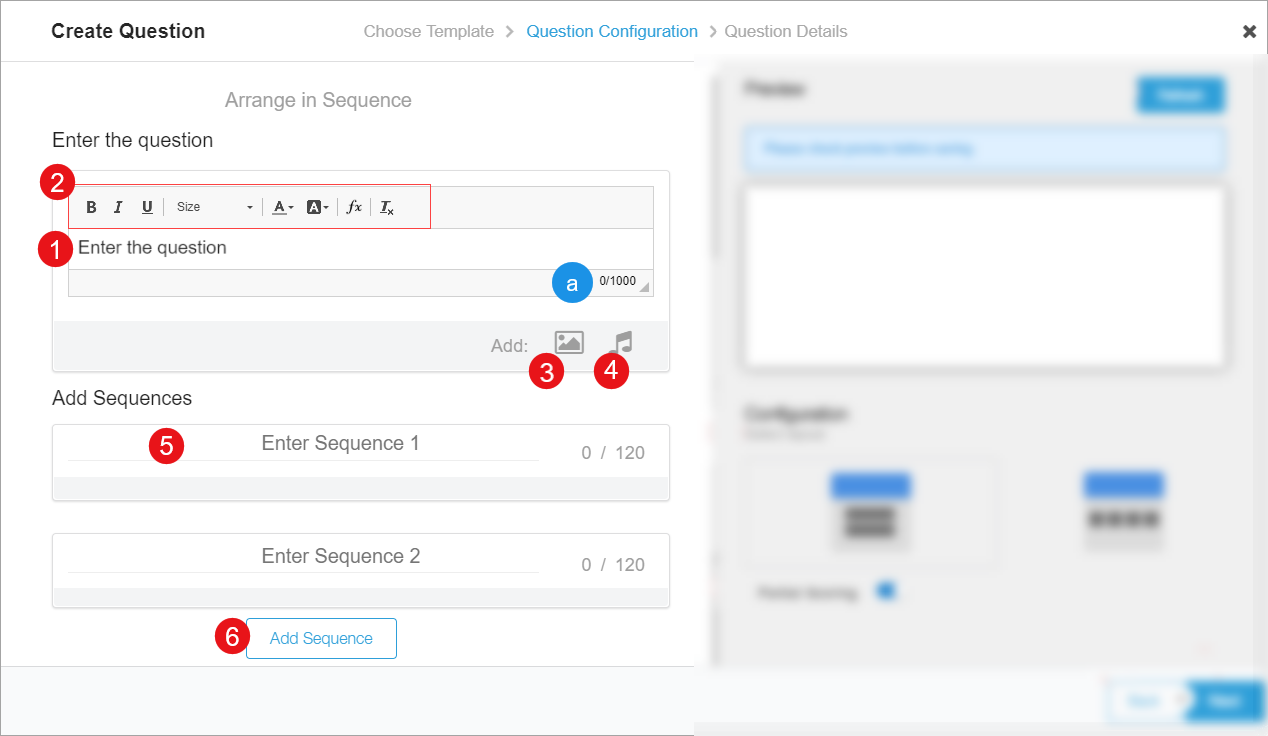Apply italic formatting in the editor toolbar
The height and width of the screenshot is (736, 1268).
(x=118, y=207)
